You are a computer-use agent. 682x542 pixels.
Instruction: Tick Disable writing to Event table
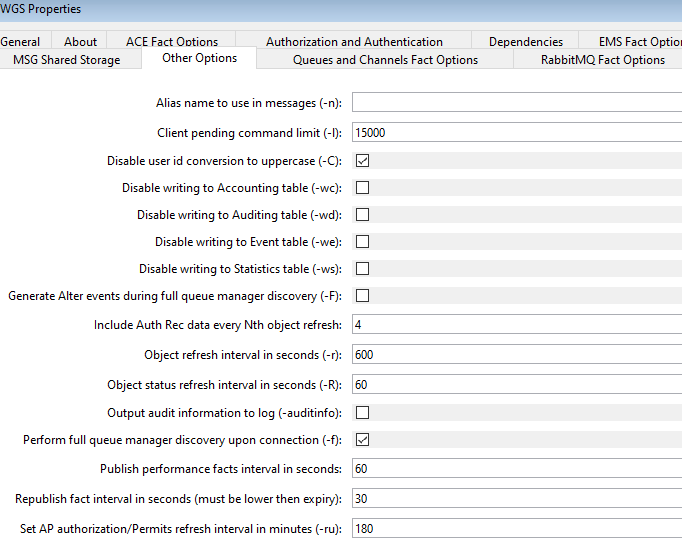tap(362, 241)
